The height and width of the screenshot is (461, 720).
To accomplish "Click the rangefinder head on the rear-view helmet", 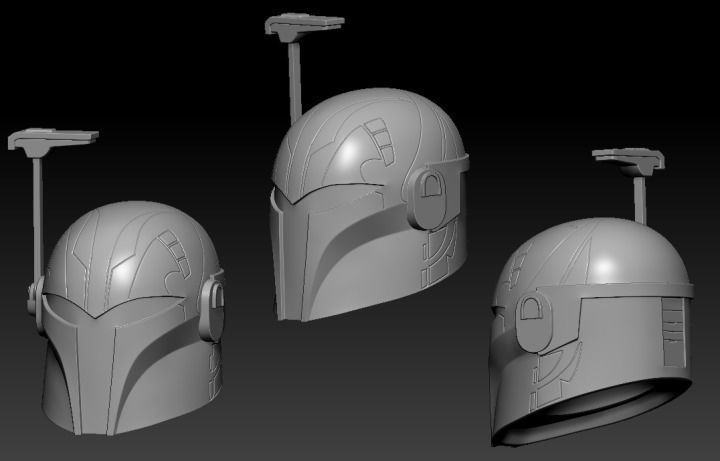I will [x=630, y=162].
